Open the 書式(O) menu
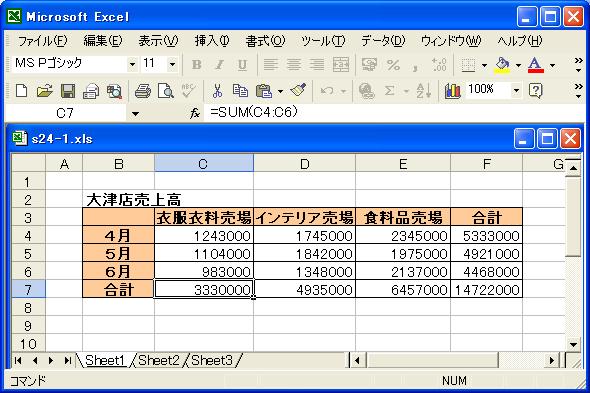Screen dimensions: 590x393 [x=265, y=41]
